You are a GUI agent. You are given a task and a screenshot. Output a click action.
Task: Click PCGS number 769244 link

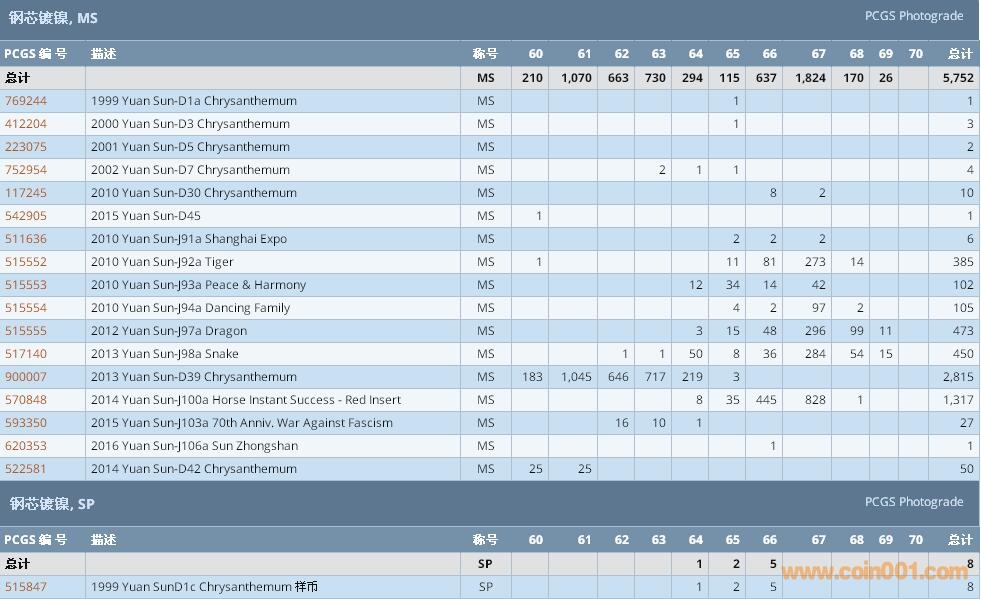click(26, 101)
